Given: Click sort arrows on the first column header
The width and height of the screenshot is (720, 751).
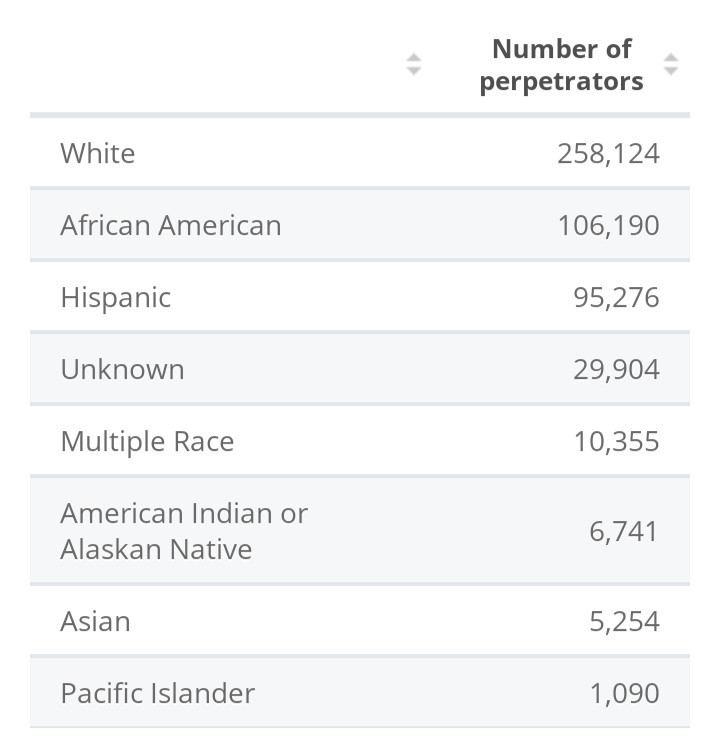Looking at the screenshot, I should pos(414,65).
